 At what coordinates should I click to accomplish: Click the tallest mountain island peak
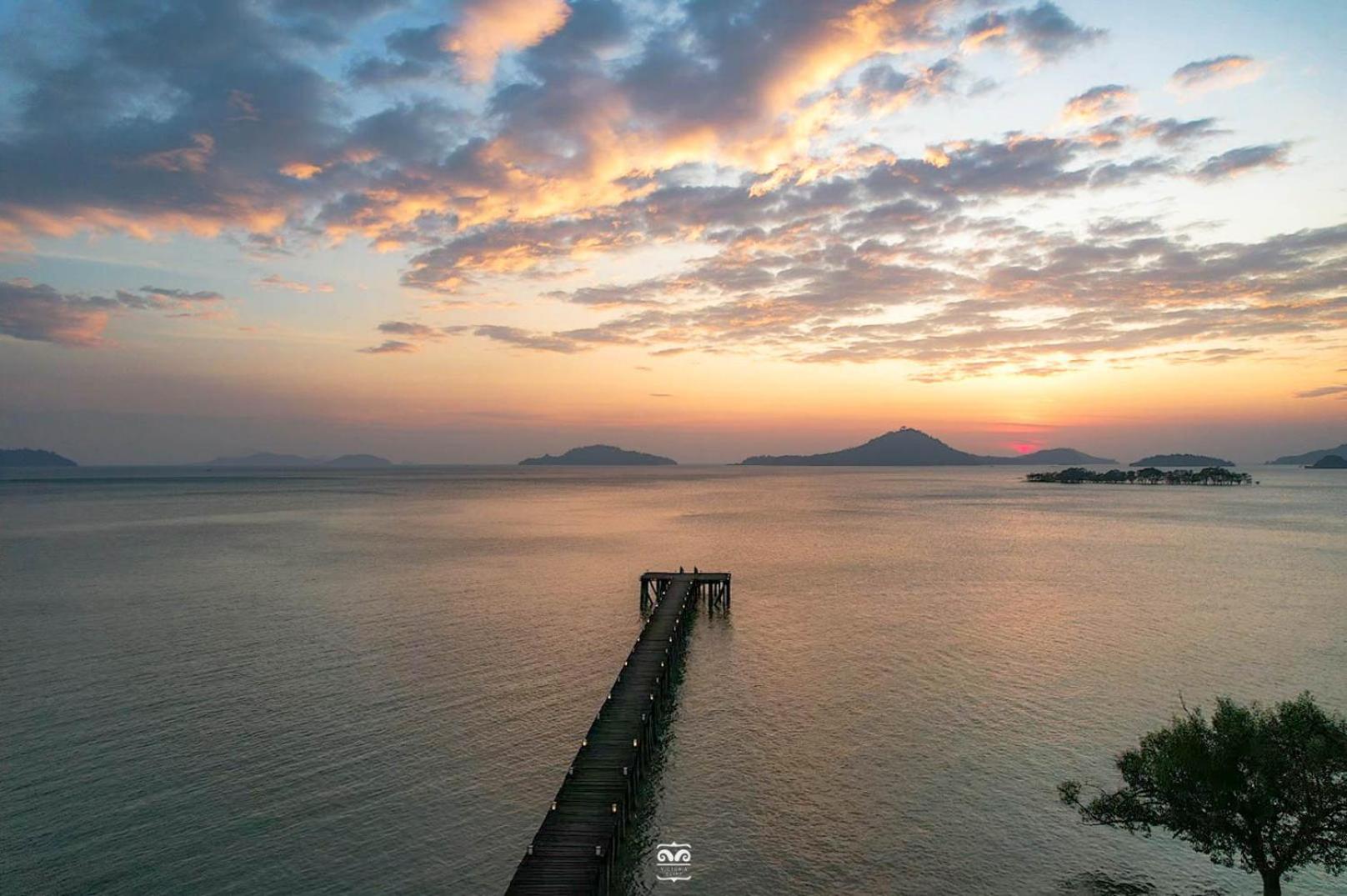coord(906,434)
